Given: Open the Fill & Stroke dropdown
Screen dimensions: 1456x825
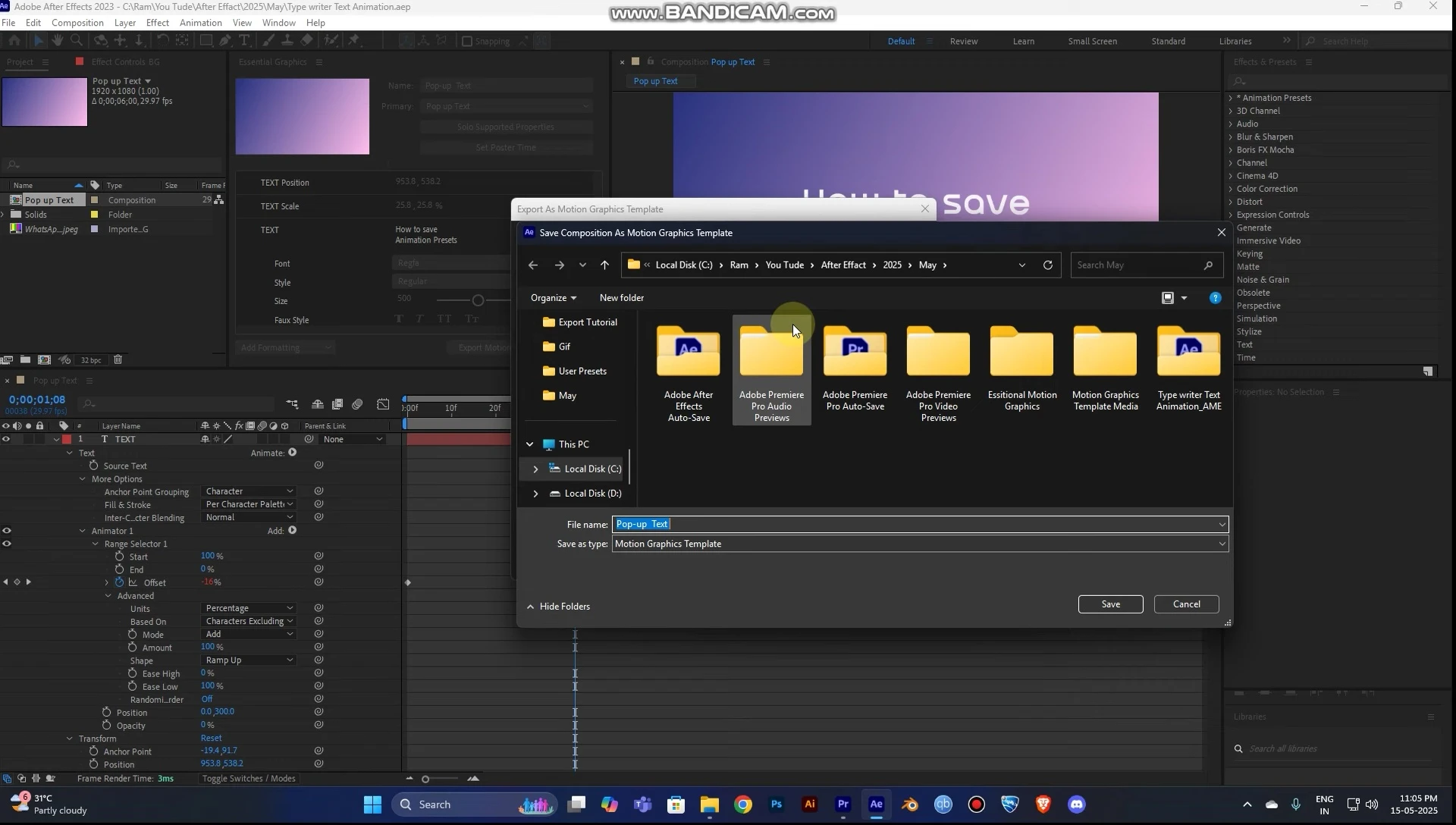Looking at the screenshot, I should click(249, 504).
